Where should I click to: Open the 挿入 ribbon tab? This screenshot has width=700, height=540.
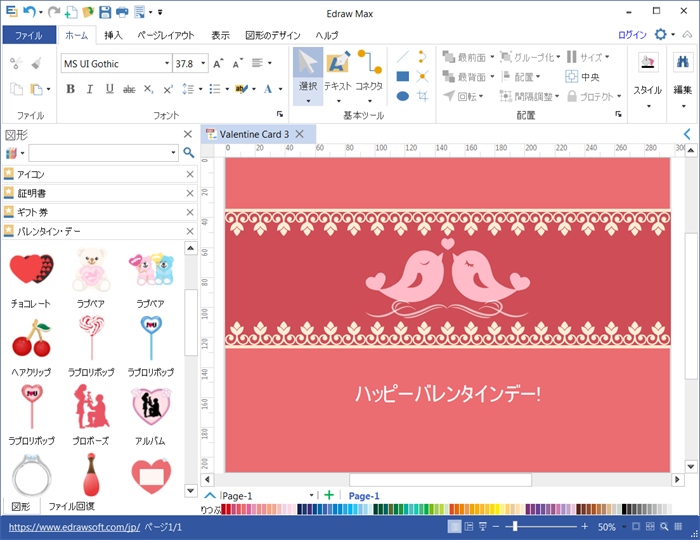[113, 35]
